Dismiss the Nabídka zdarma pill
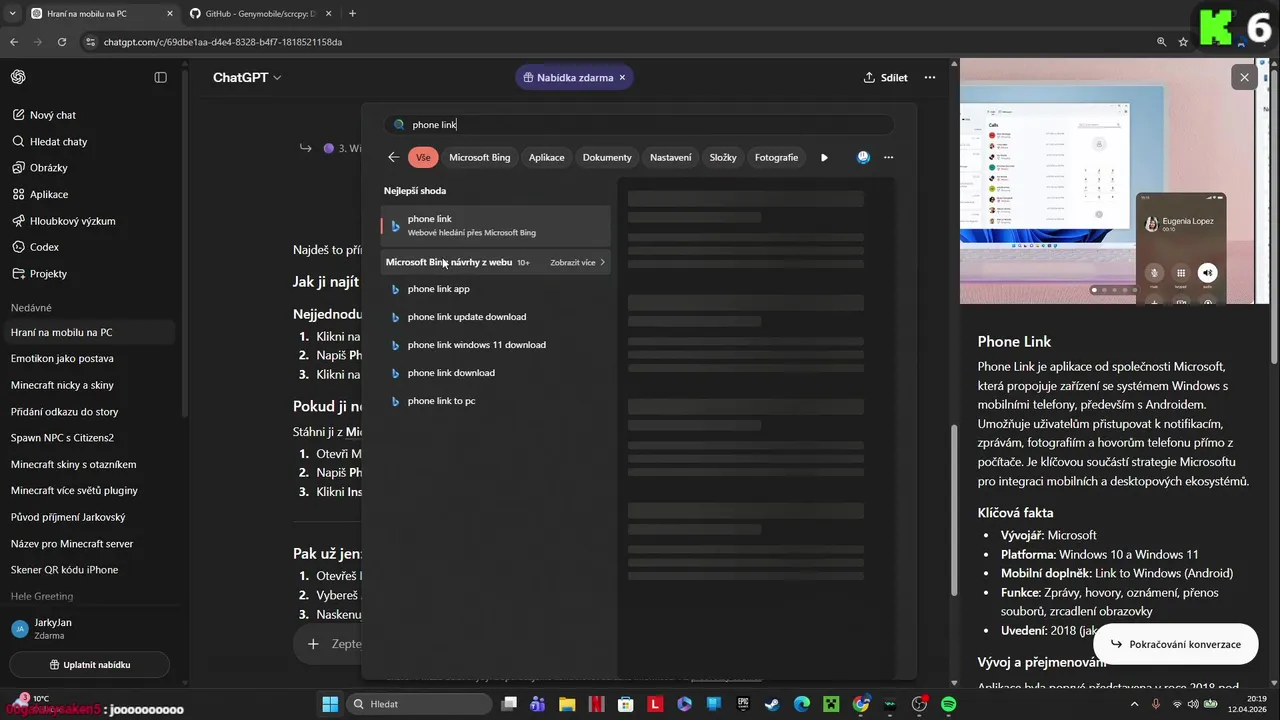 coord(622,77)
